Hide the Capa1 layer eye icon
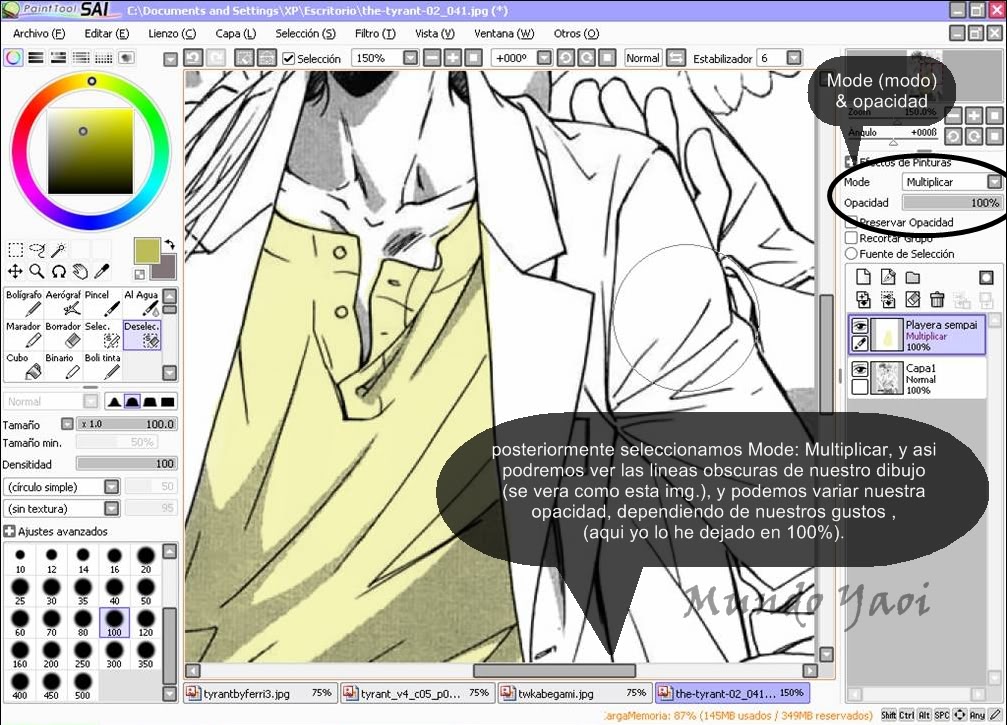1007x725 pixels. pos(859,369)
